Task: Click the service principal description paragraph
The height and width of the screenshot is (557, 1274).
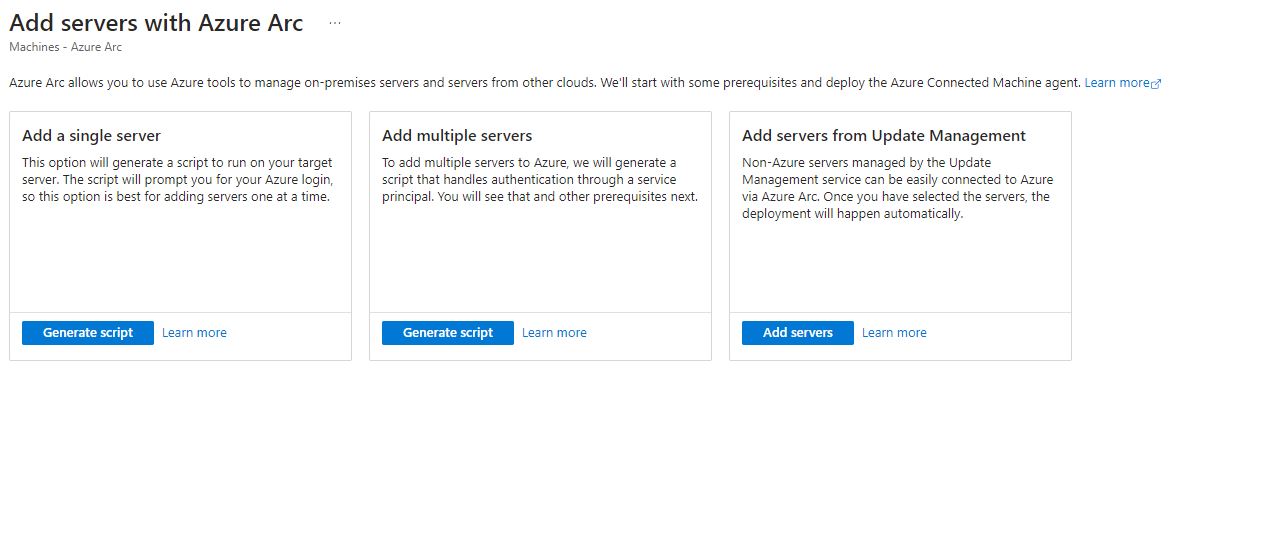Action: pos(540,180)
